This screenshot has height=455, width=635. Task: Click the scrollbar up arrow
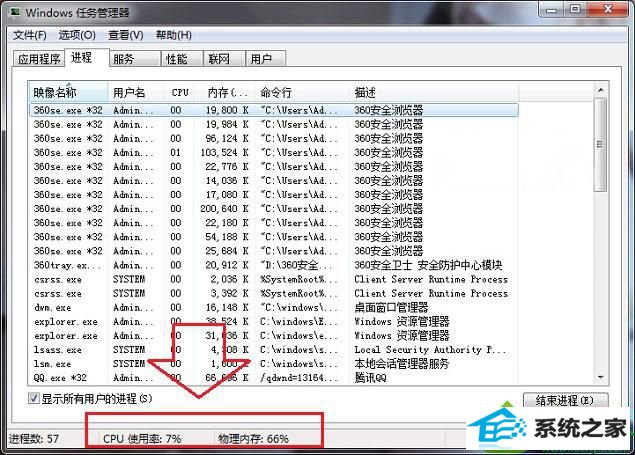(x=600, y=90)
